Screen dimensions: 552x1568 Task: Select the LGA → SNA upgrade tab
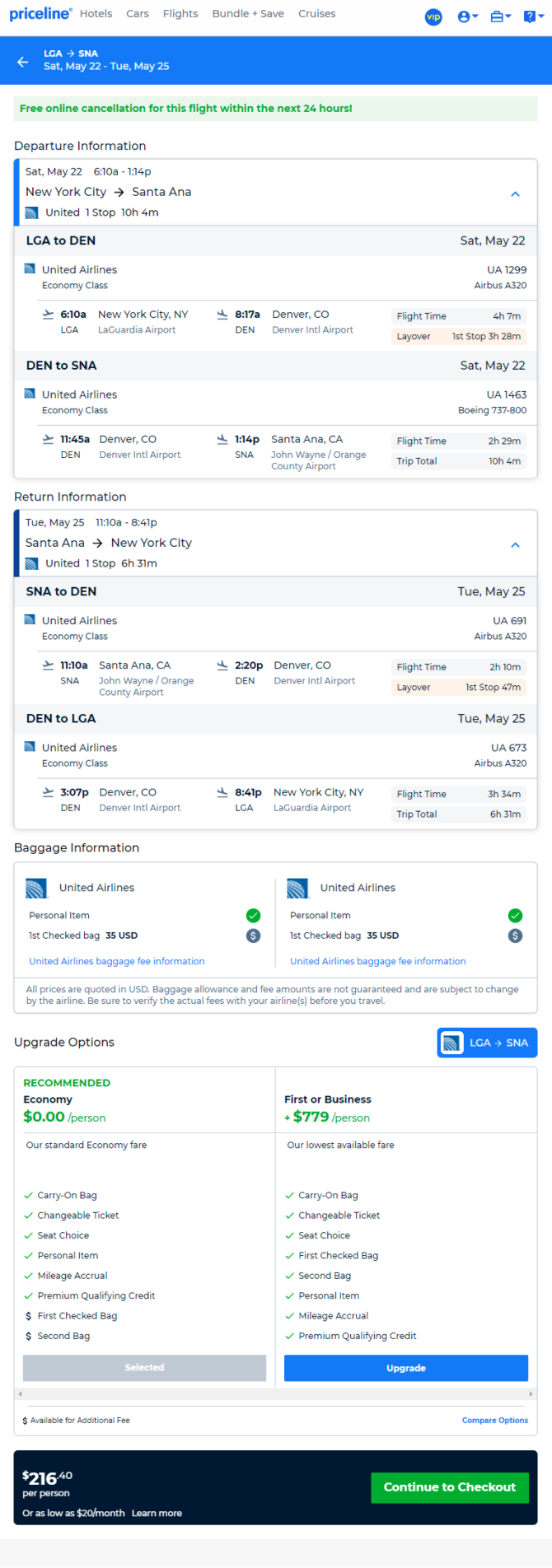coord(487,1043)
